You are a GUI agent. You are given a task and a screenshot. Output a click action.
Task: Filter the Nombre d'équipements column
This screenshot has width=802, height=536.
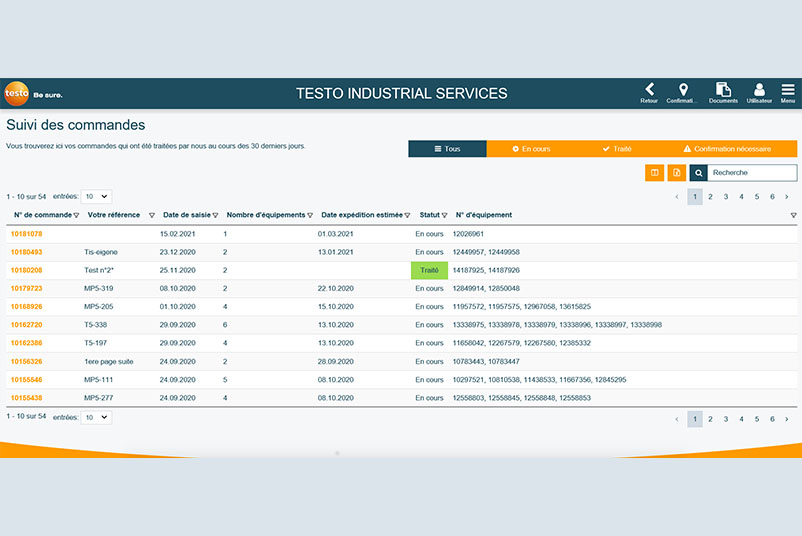[x=310, y=215]
